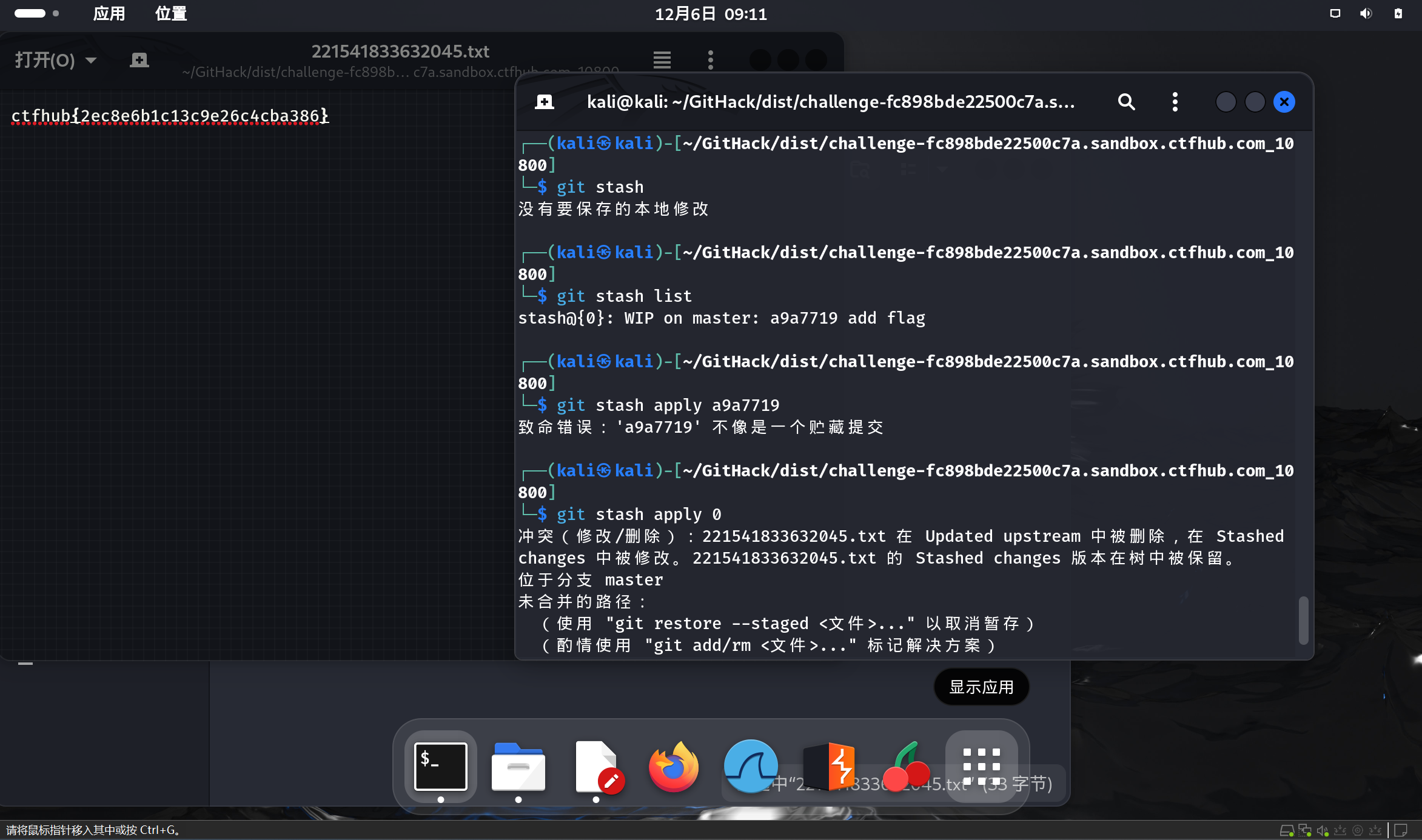The width and height of the screenshot is (1422, 840).
Task: Open a new terminal tab
Action: (544, 102)
